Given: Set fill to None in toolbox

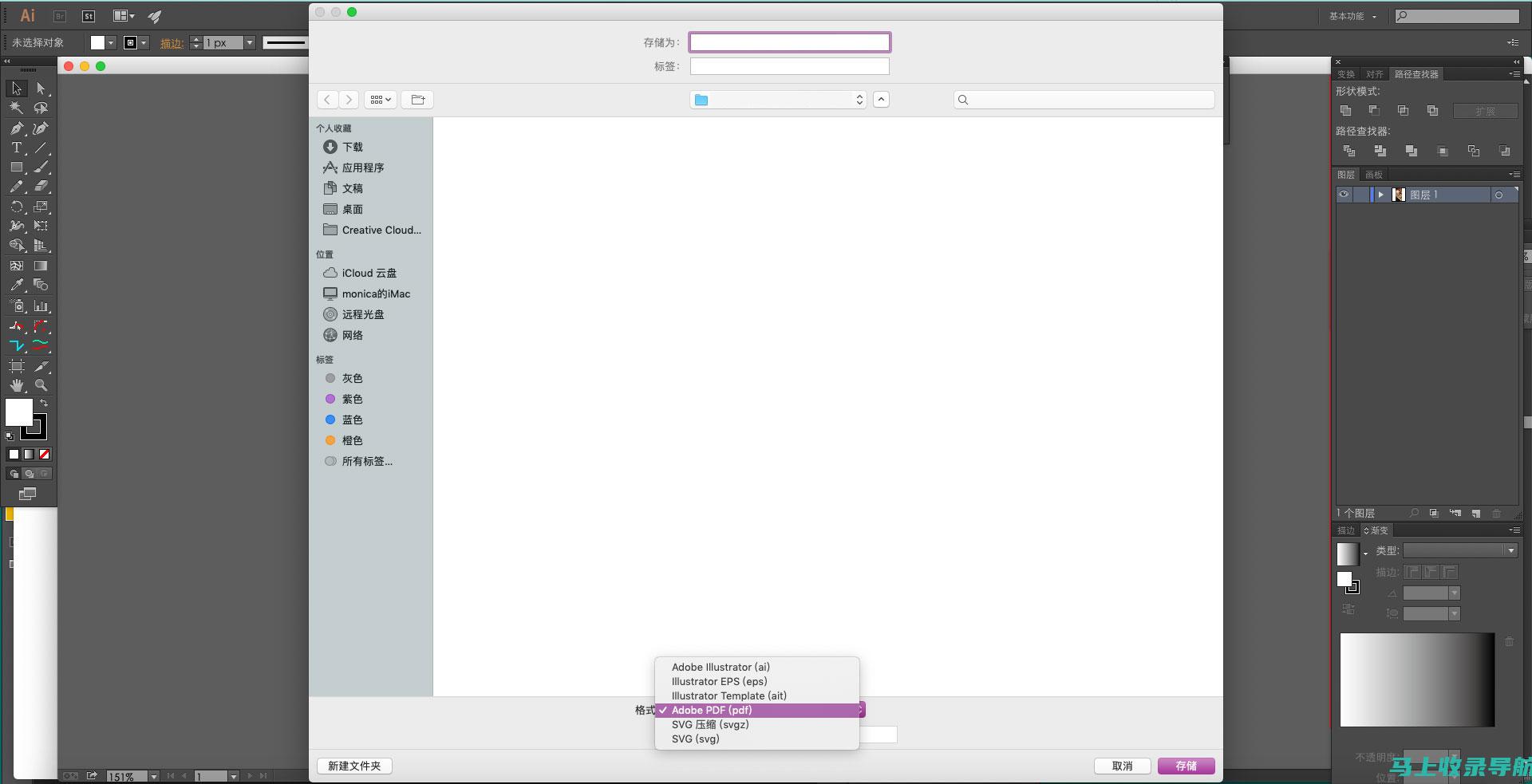Looking at the screenshot, I should (45, 455).
